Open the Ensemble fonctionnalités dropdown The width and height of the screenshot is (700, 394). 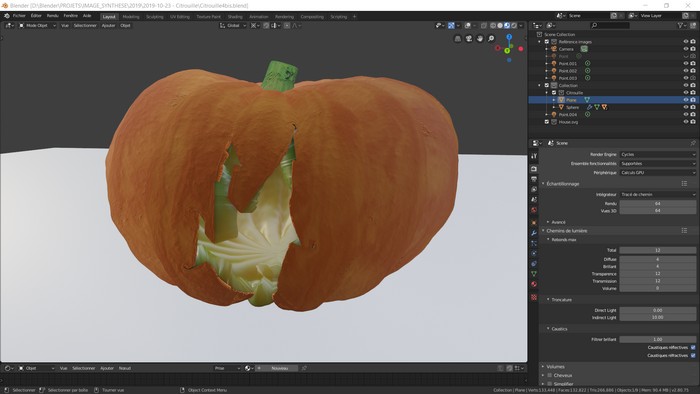(x=657, y=164)
